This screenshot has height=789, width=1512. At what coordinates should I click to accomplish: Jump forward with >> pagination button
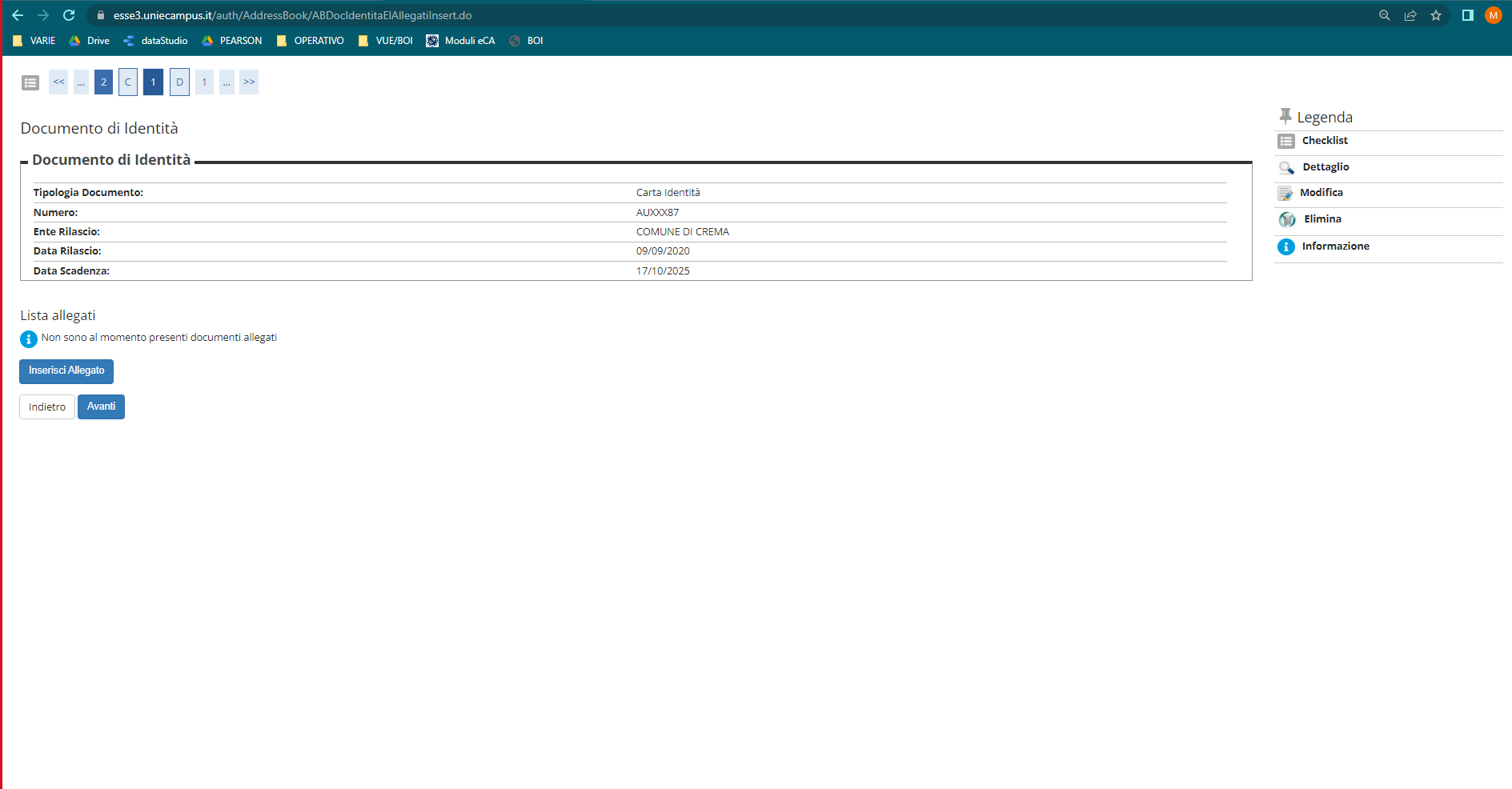click(x=249, y=82)
